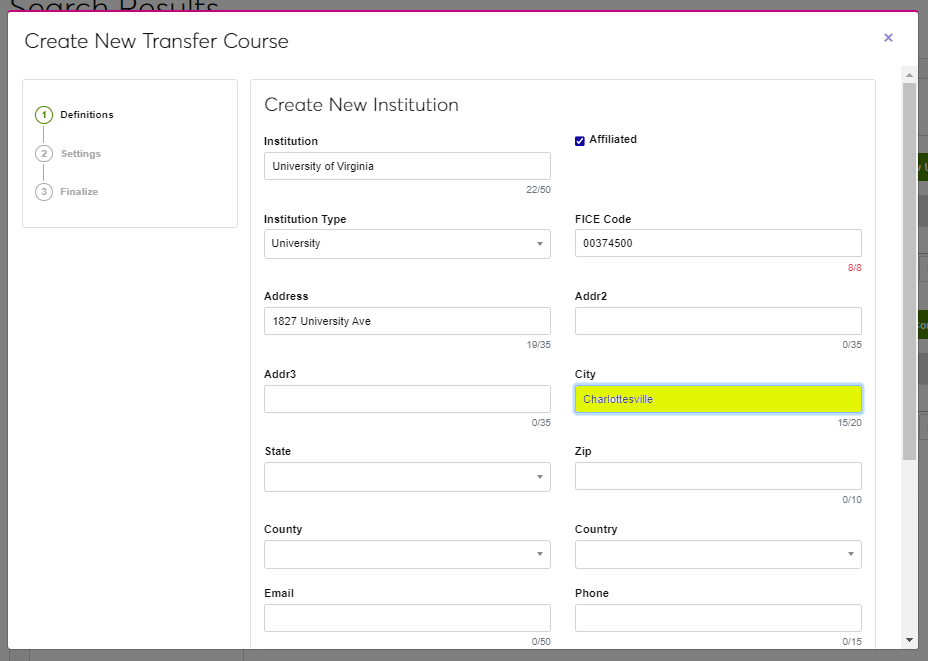This screenshot has width=928, height=661.
Task: Go to step 1 Definitions
Action: (x=75, y=115)
